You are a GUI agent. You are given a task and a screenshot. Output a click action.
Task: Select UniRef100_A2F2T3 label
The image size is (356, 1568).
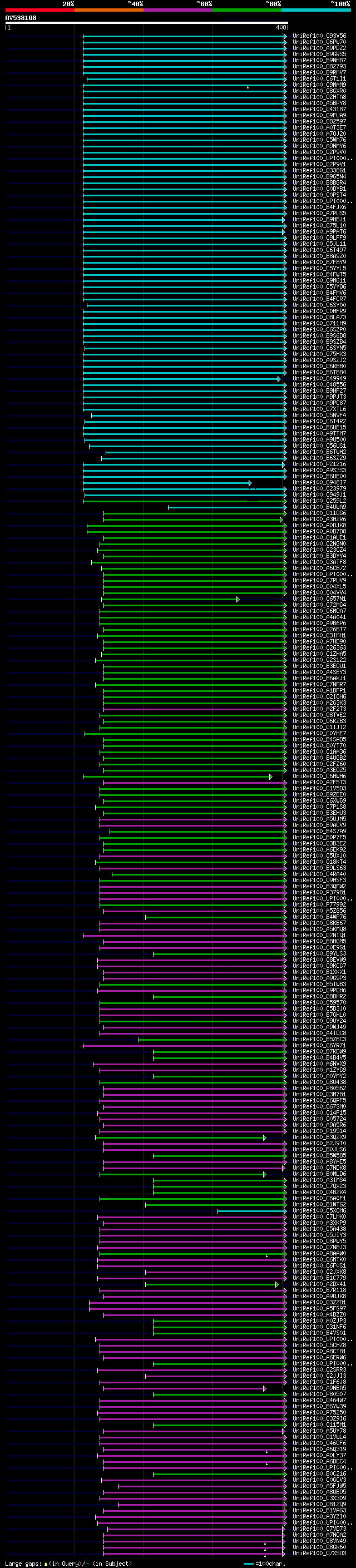pos(319,709)
